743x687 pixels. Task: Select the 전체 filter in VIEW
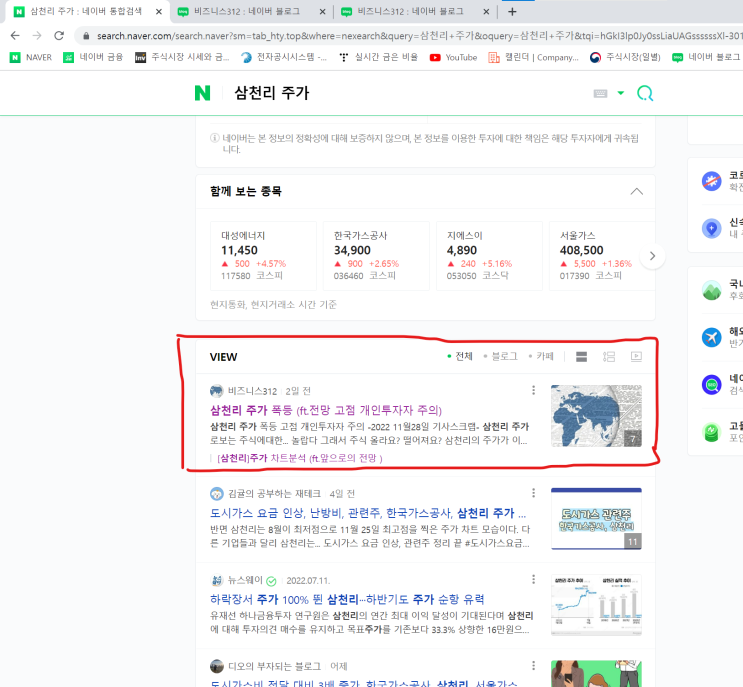point(460,356)
